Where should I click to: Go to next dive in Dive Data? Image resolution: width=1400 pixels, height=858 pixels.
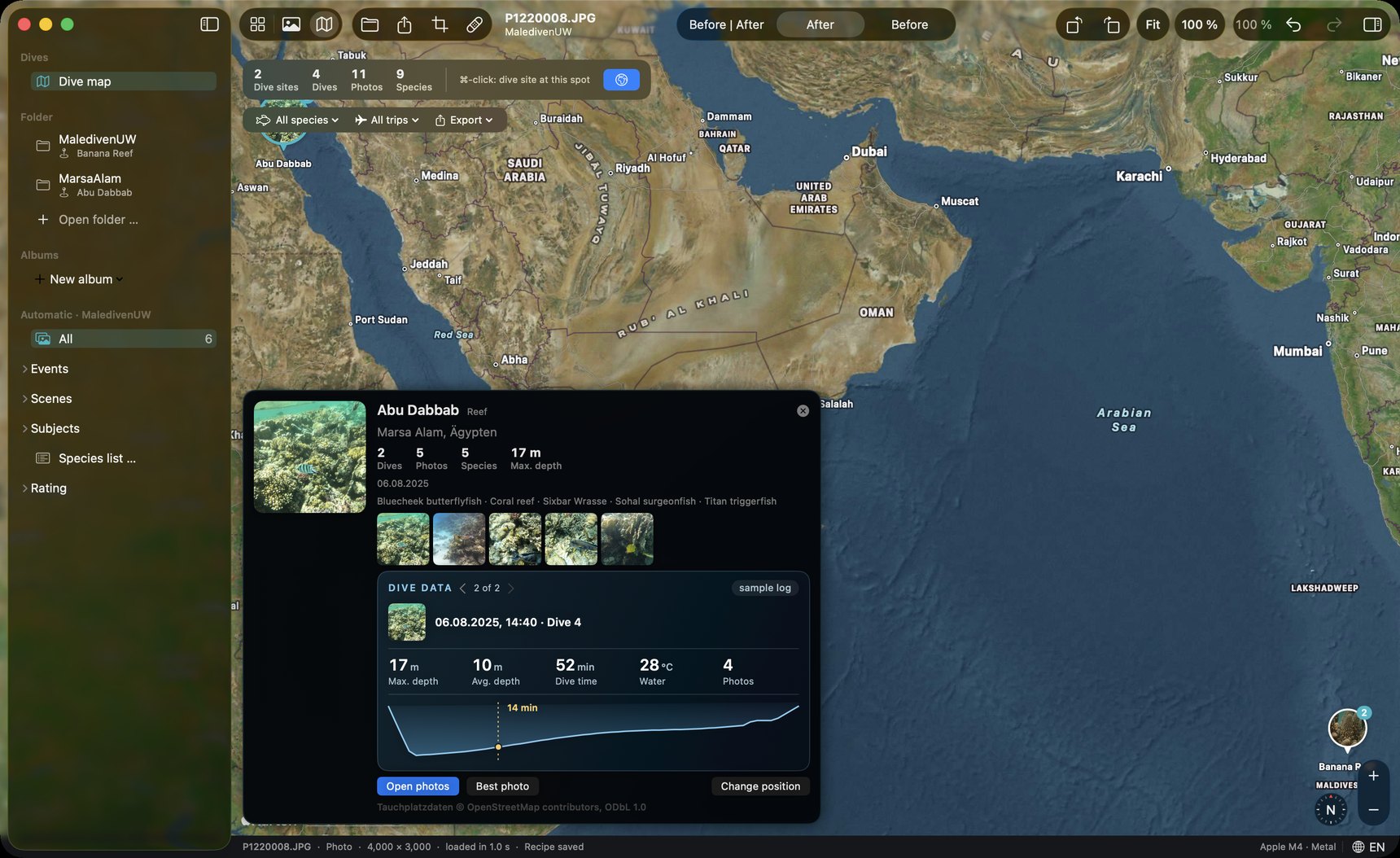coord(510,588)
